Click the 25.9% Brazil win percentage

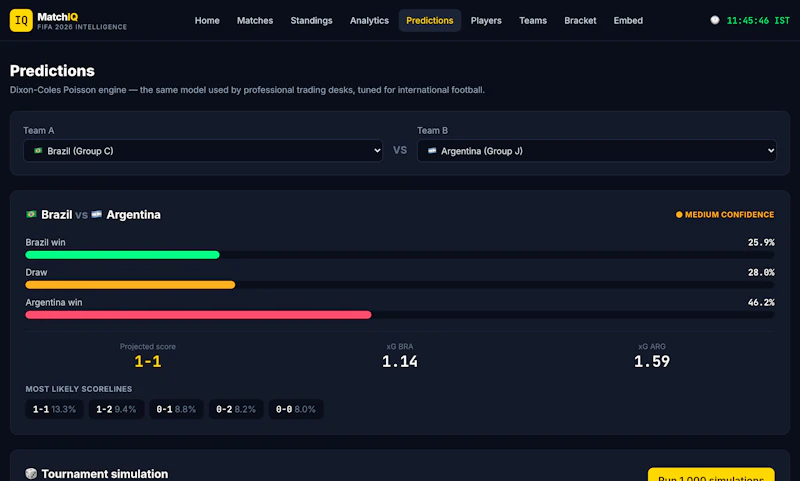point(761,242)
